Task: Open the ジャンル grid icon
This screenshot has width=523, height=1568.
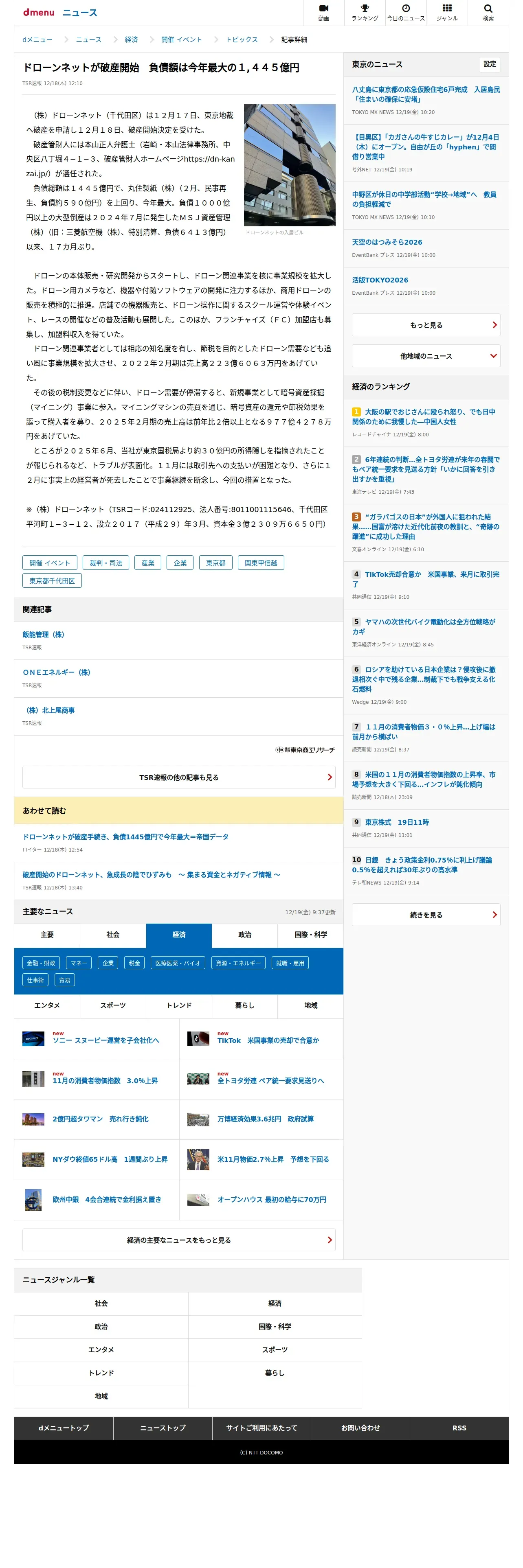Action: click(x=447, y=12)
